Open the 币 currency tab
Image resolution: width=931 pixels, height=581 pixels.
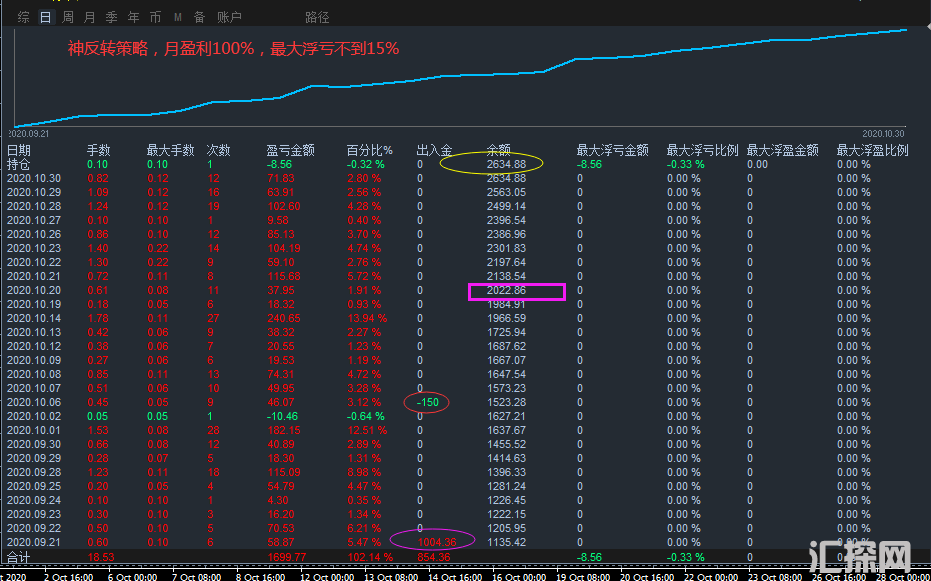(x=155, y=17)
